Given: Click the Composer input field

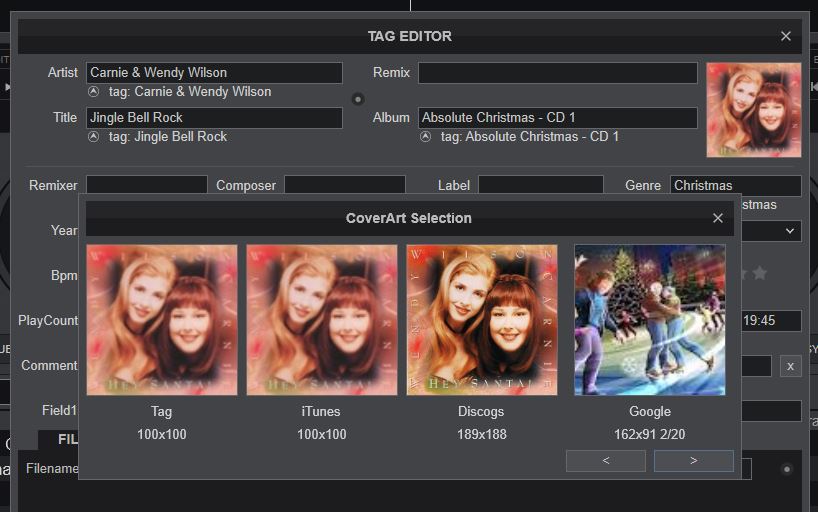Looking at the screenshot, I should tap(345, 185).
